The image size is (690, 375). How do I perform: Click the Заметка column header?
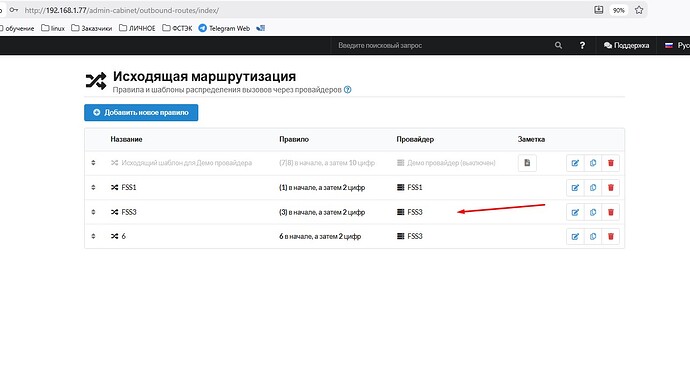click(x=531, y=139)
